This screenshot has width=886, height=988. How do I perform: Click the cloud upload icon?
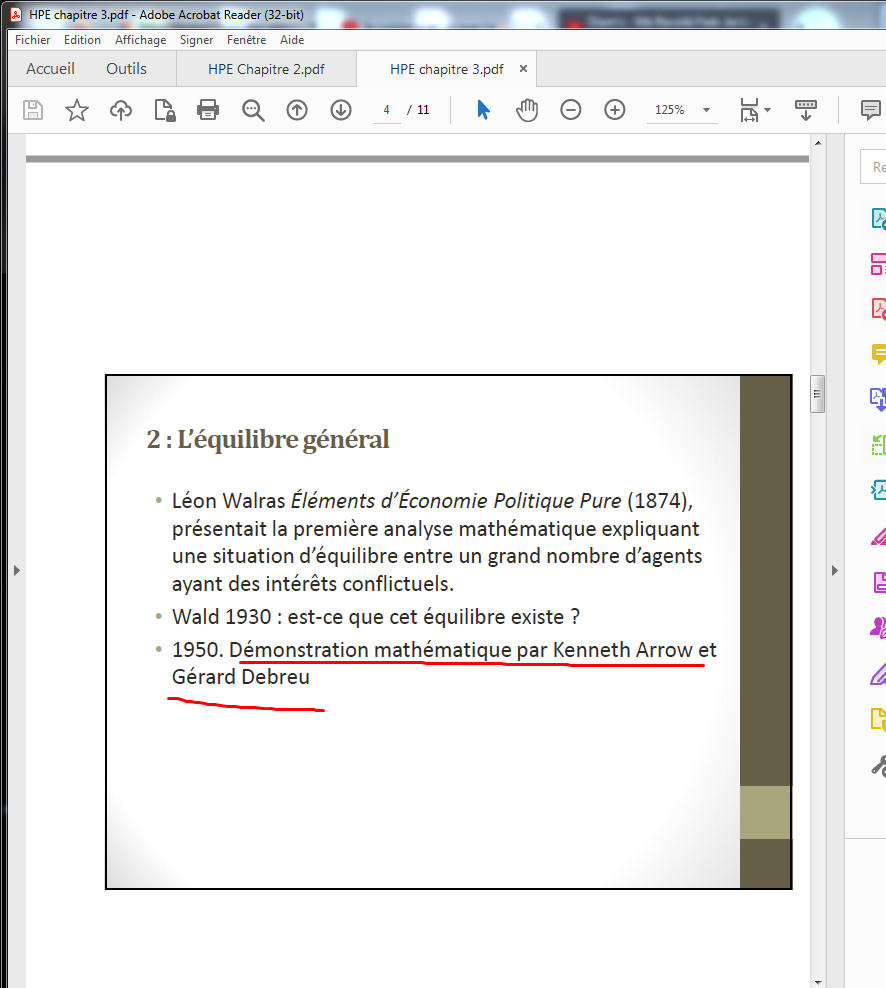(121, 110)
